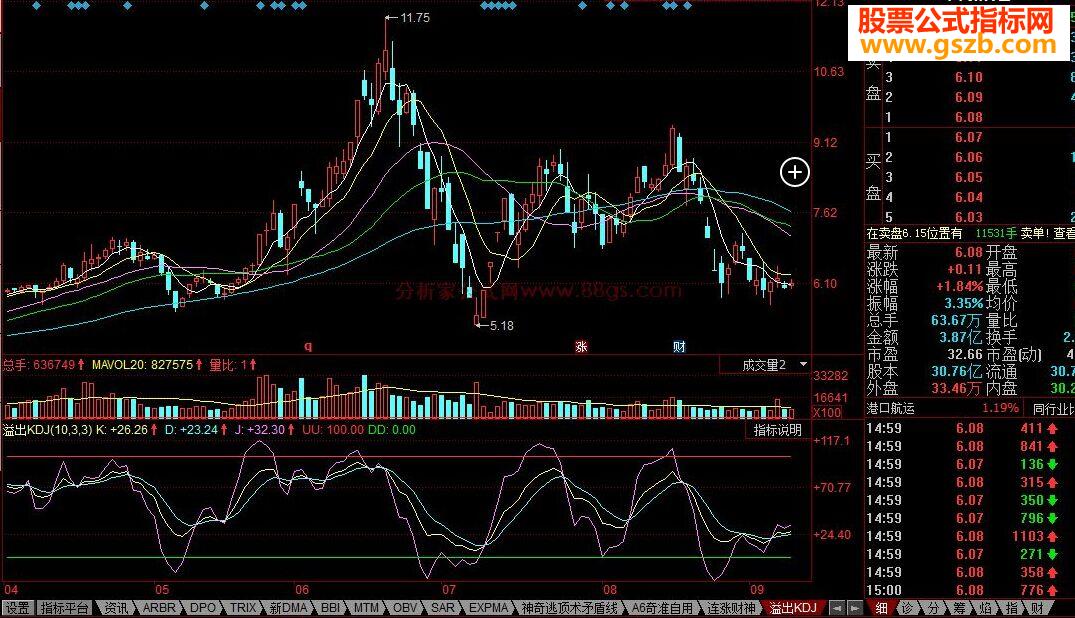1075x618 pixels.
Task: Click the 09 month marker on time axis
Action: pos(756,590)
